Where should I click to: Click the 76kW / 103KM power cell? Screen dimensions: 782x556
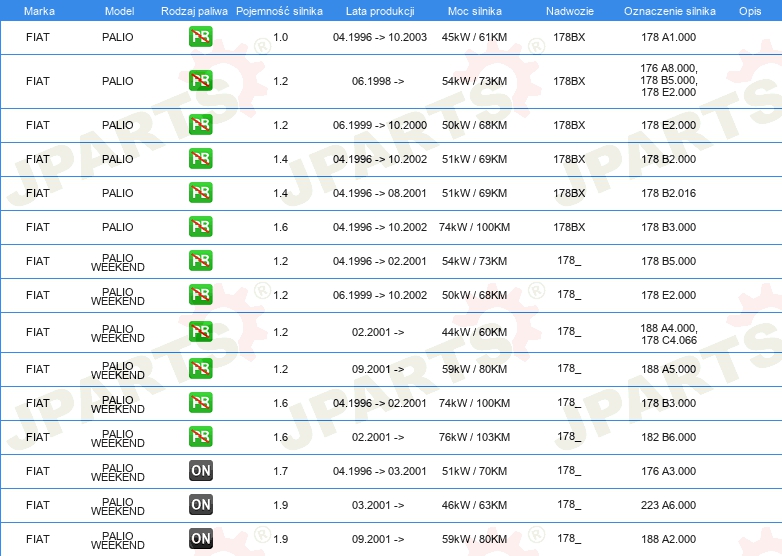(474, 437)
